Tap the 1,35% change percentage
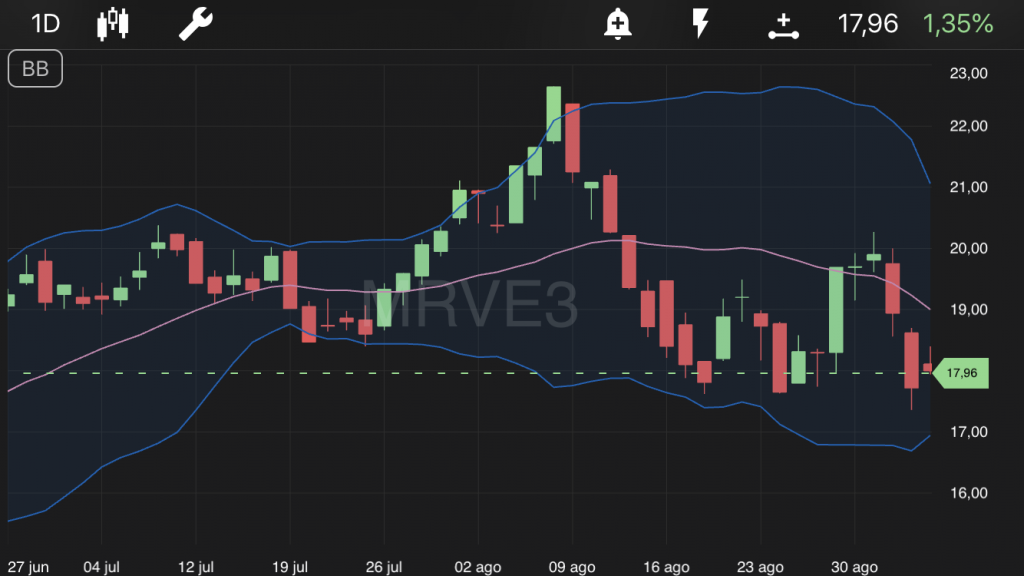The height and width of the screenshot is (576, 1024). (x=958, y=24)
